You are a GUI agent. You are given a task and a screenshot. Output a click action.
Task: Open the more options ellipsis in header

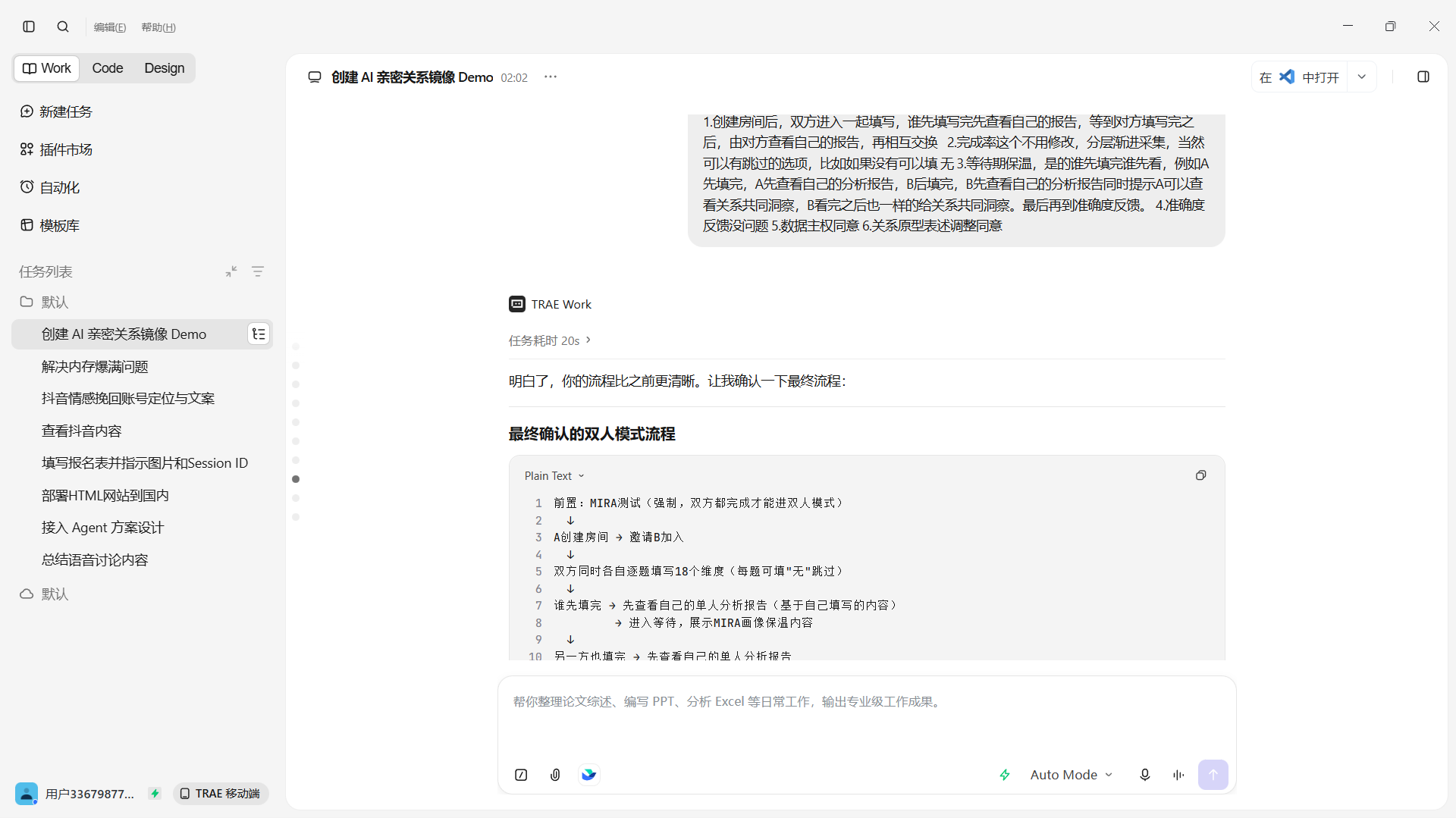(551, 77)
